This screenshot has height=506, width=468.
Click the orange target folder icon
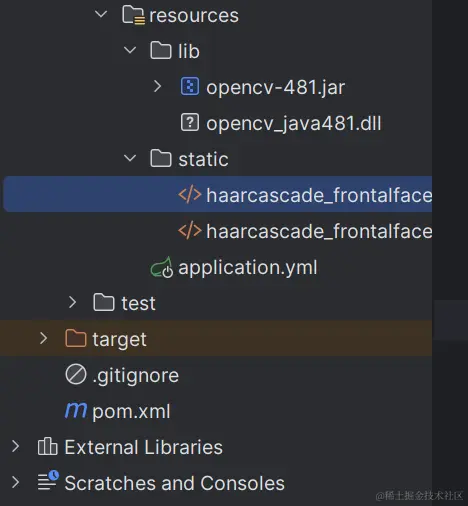click(76, 338)
